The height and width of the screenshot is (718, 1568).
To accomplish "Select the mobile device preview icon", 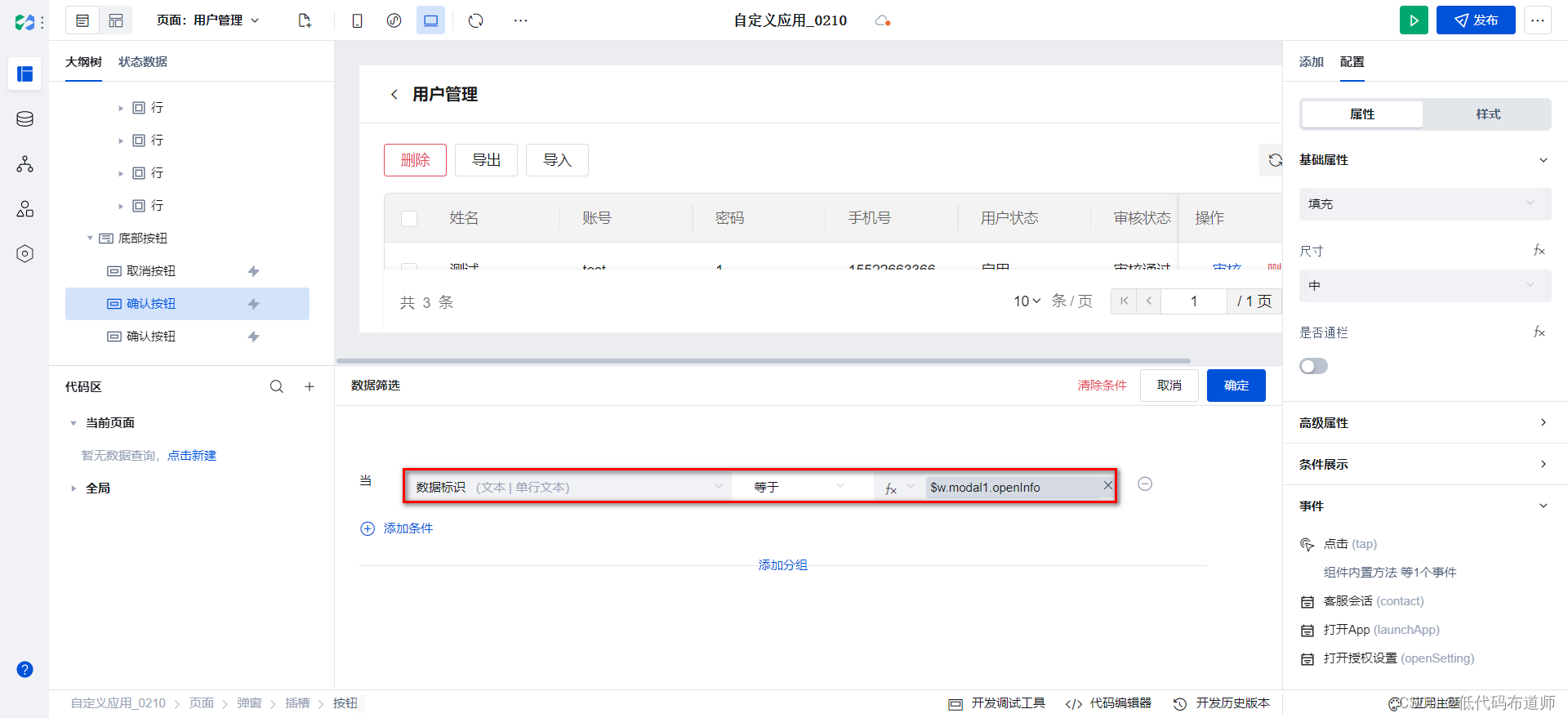I will click(357, 20).
